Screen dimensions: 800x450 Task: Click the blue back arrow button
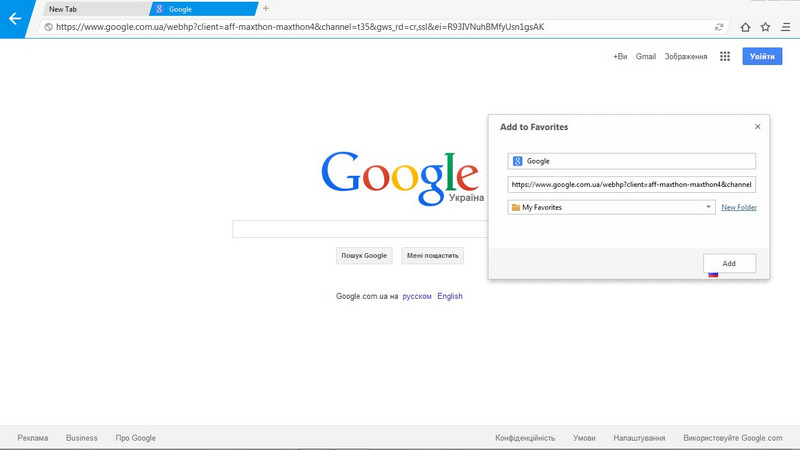click(15, 19)
